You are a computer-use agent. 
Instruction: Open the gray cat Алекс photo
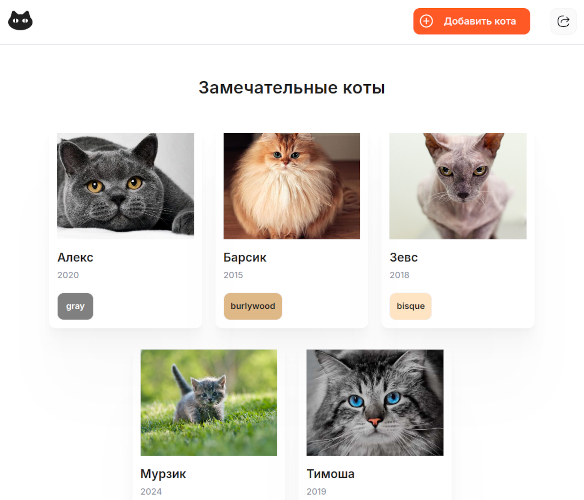pyautogui.click(x=126, y=186)
